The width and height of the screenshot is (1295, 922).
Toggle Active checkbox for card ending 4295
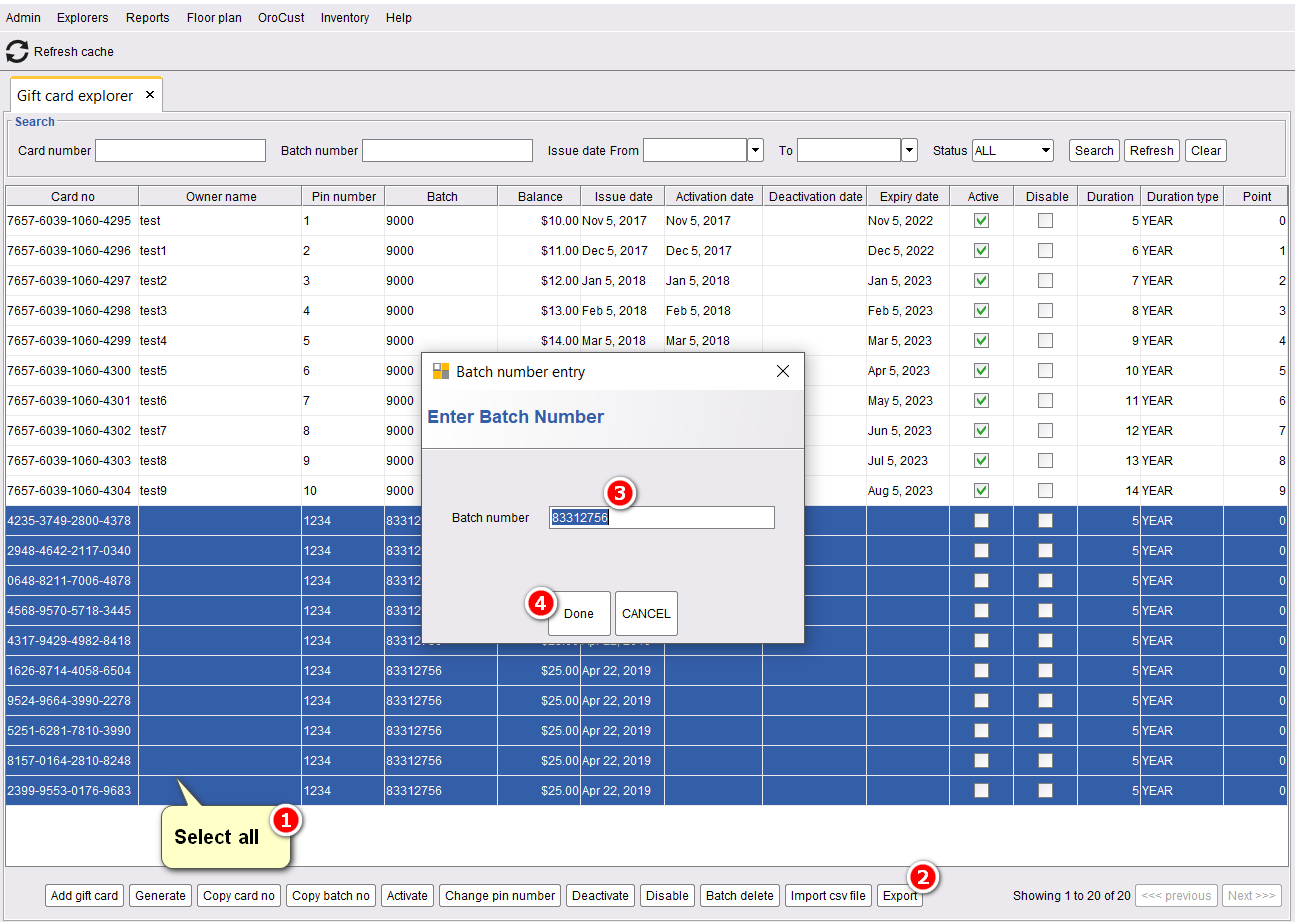(981, 221)
